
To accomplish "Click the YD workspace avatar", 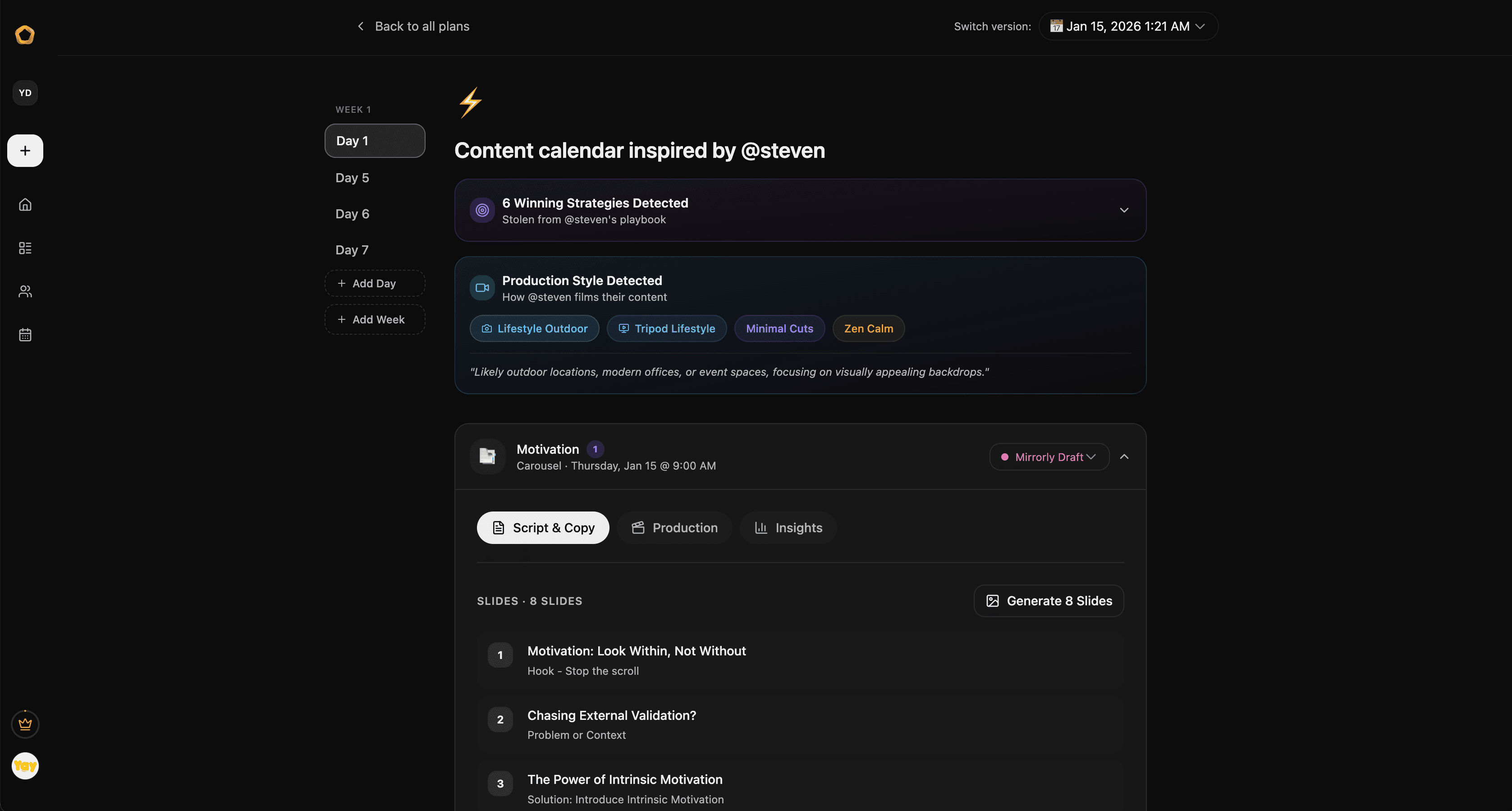I will click(x=25, y=93).
